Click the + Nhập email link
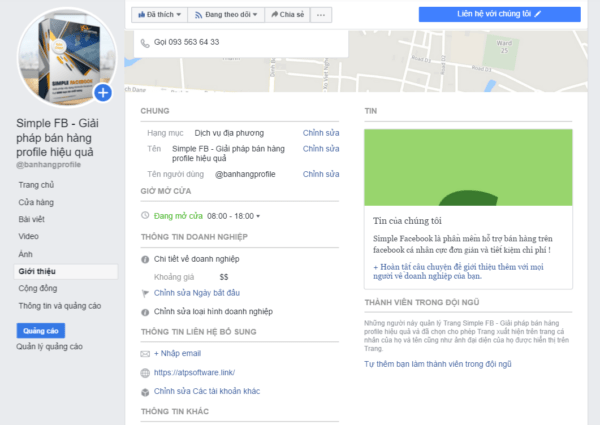The width and height of the screenshot is (600, 425). pyautogui.click(x=177, y=353)
